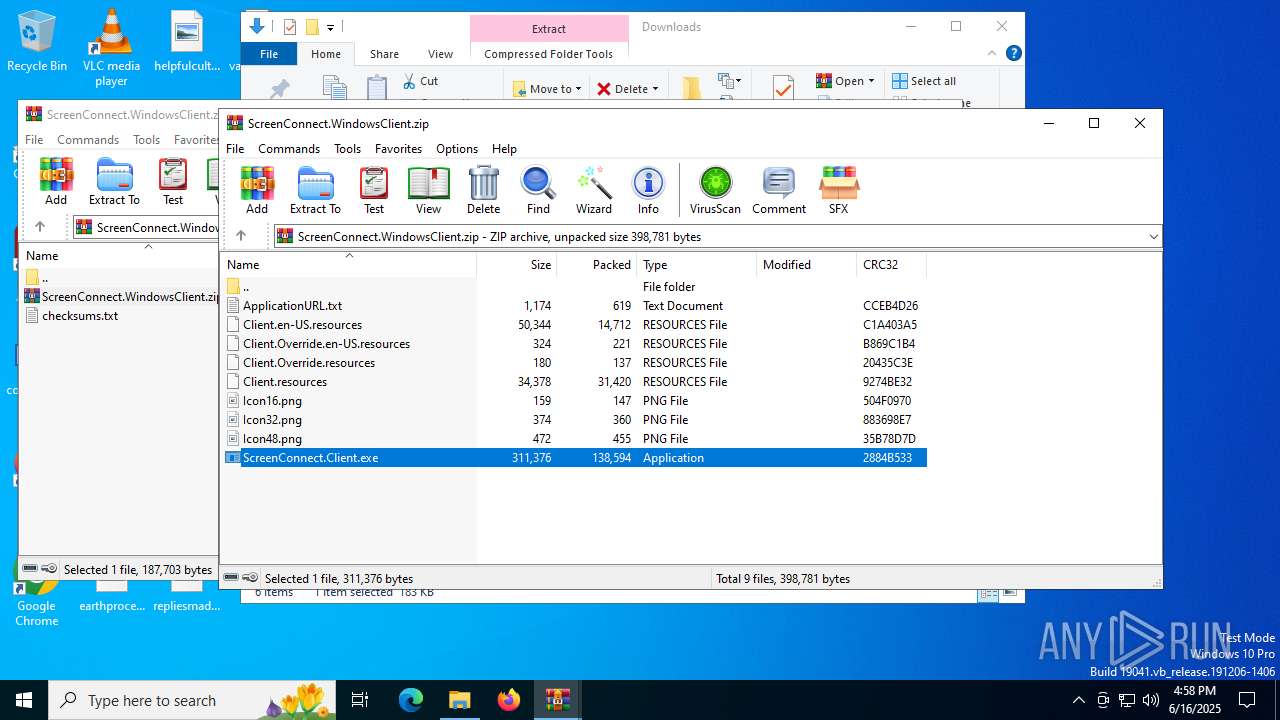The image size is (1280, 720).
Task: Sort by the Packed column header
Action: click(596, 265)
